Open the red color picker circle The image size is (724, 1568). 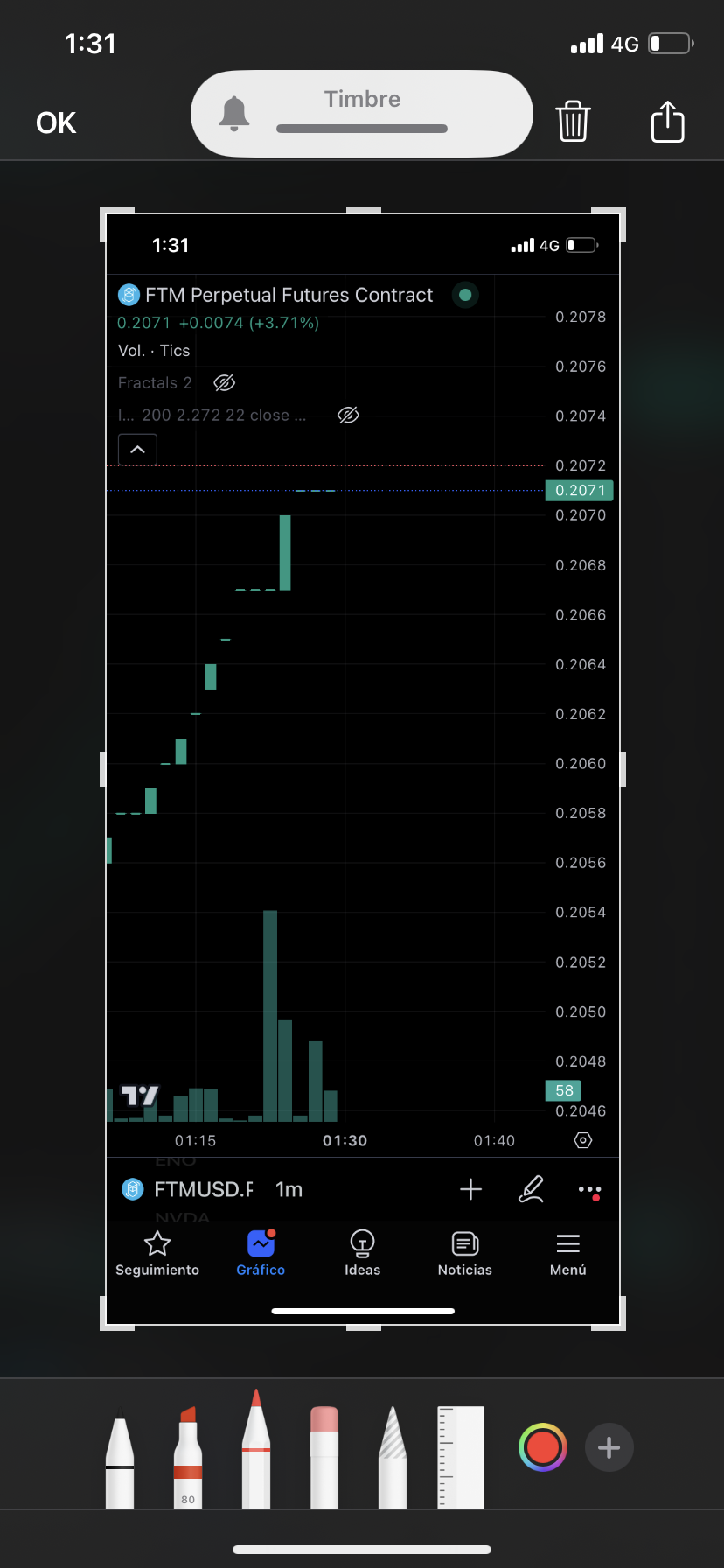542,1447
